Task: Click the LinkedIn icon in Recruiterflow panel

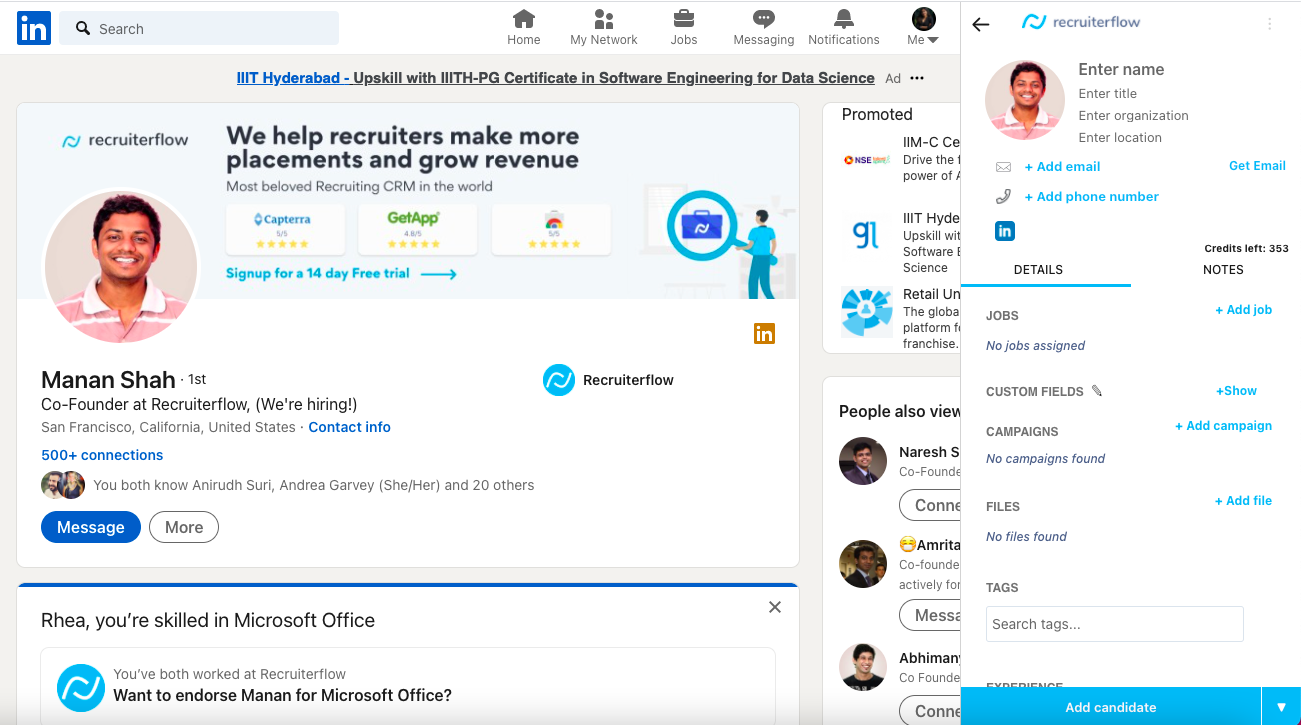Action: coord(1005,231)
